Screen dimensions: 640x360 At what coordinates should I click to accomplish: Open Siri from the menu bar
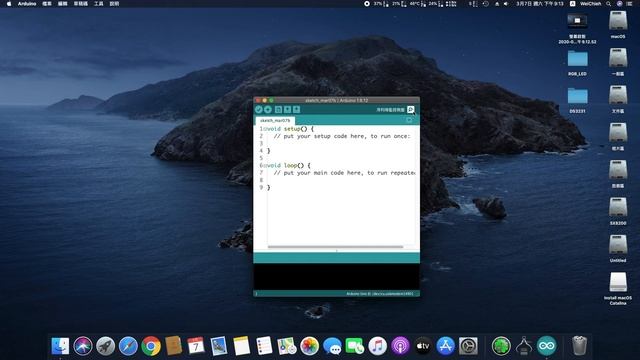point(619,4)
